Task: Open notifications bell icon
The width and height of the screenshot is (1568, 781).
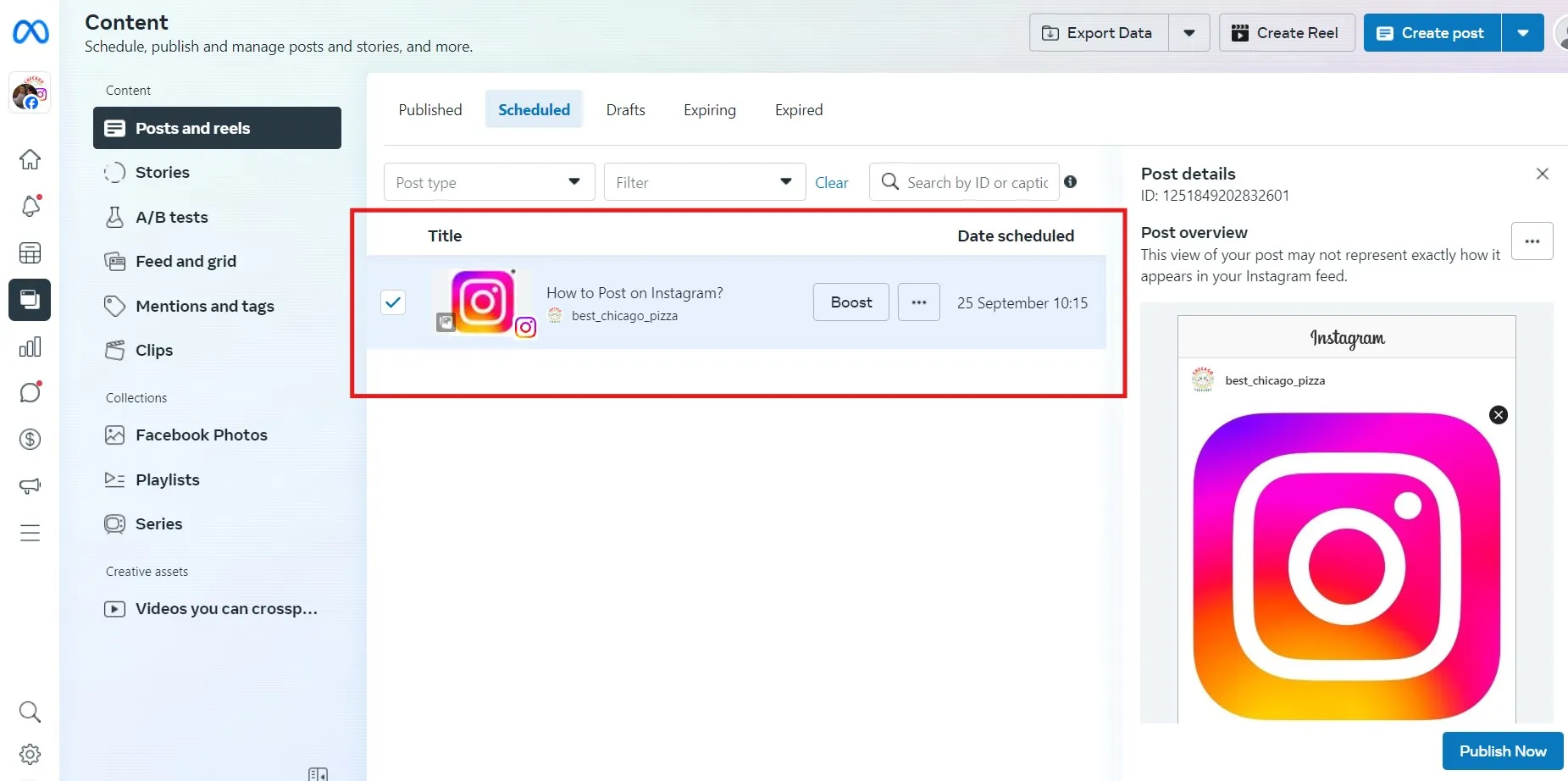Action: coord(30,206)
